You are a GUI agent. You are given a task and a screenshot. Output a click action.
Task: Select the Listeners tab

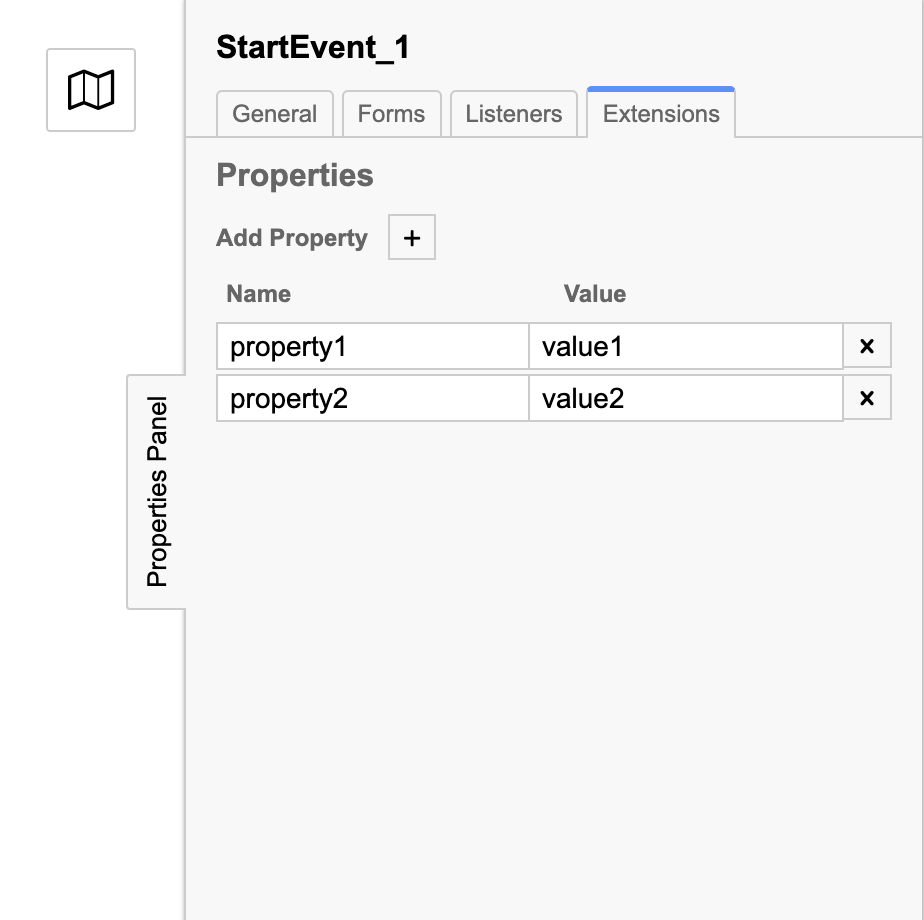click(513, 114)
